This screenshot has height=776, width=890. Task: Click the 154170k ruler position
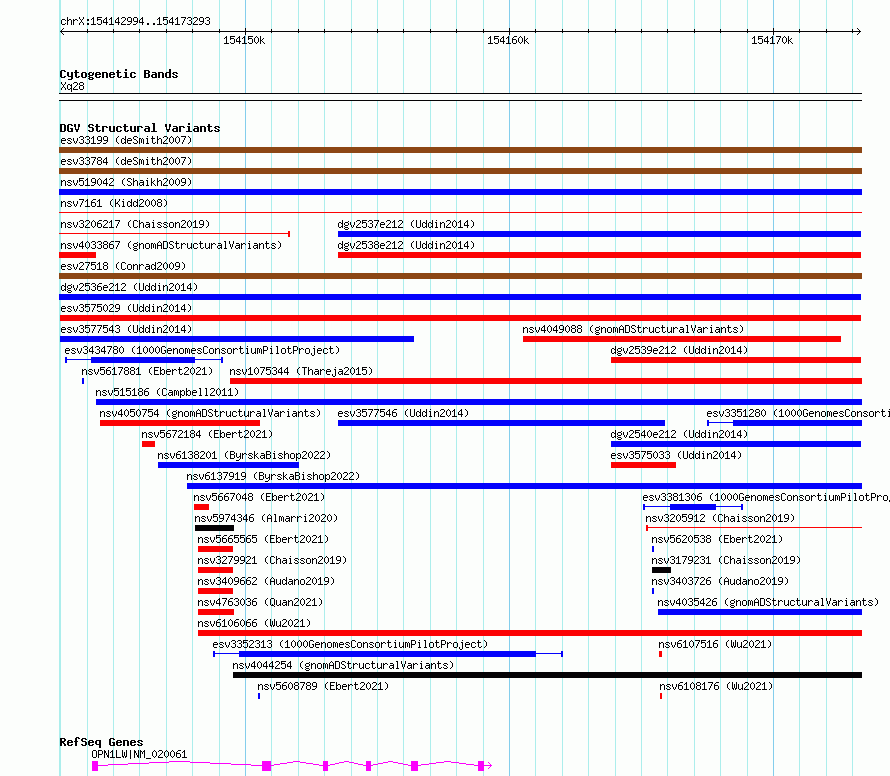point(772,40)
